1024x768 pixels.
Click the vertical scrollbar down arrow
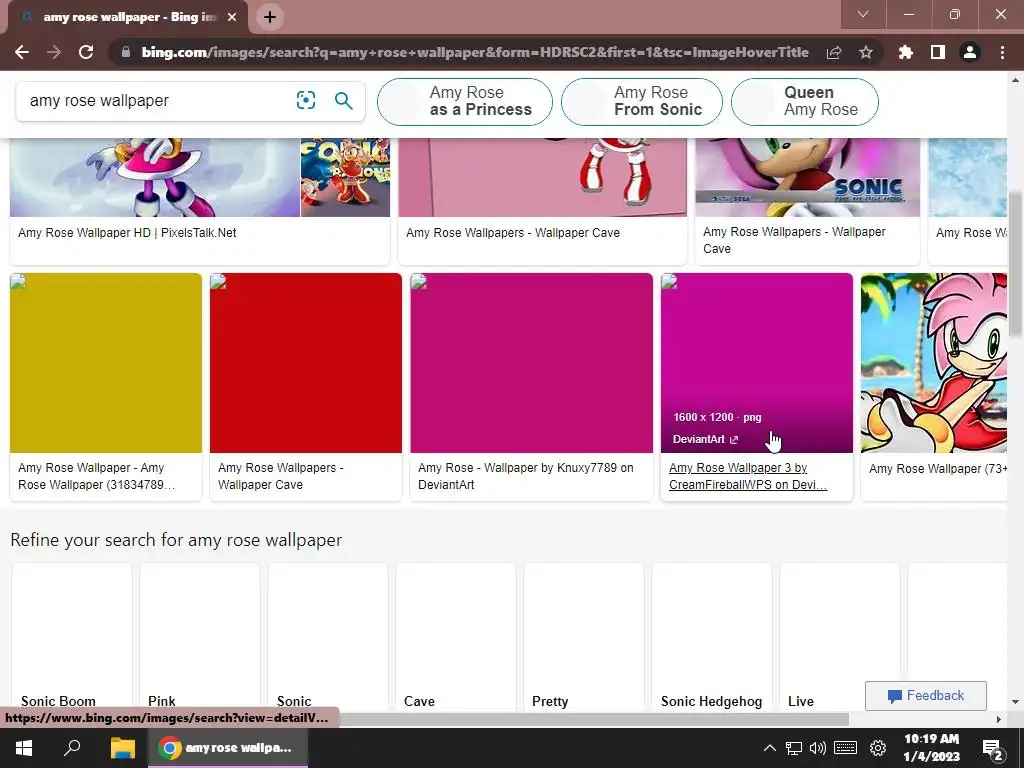coord(1016,702)
